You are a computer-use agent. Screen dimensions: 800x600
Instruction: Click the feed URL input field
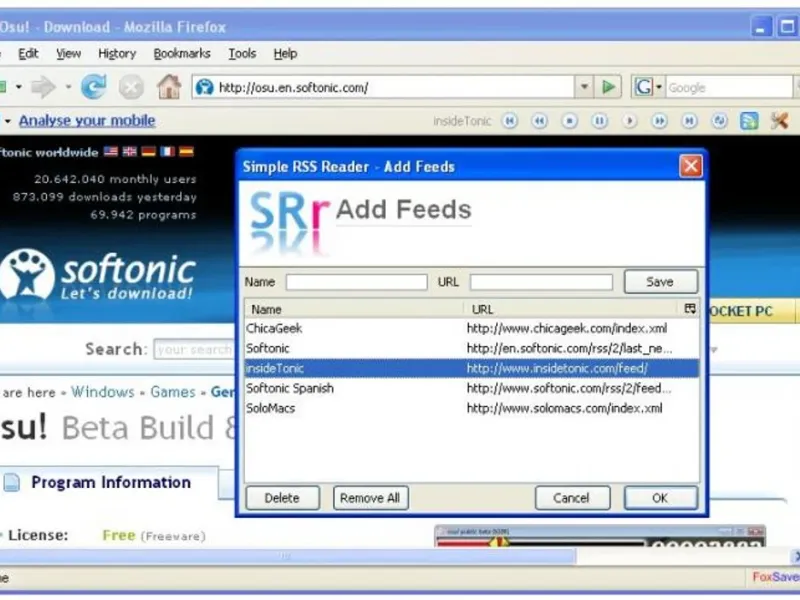(x=541, y=282)
